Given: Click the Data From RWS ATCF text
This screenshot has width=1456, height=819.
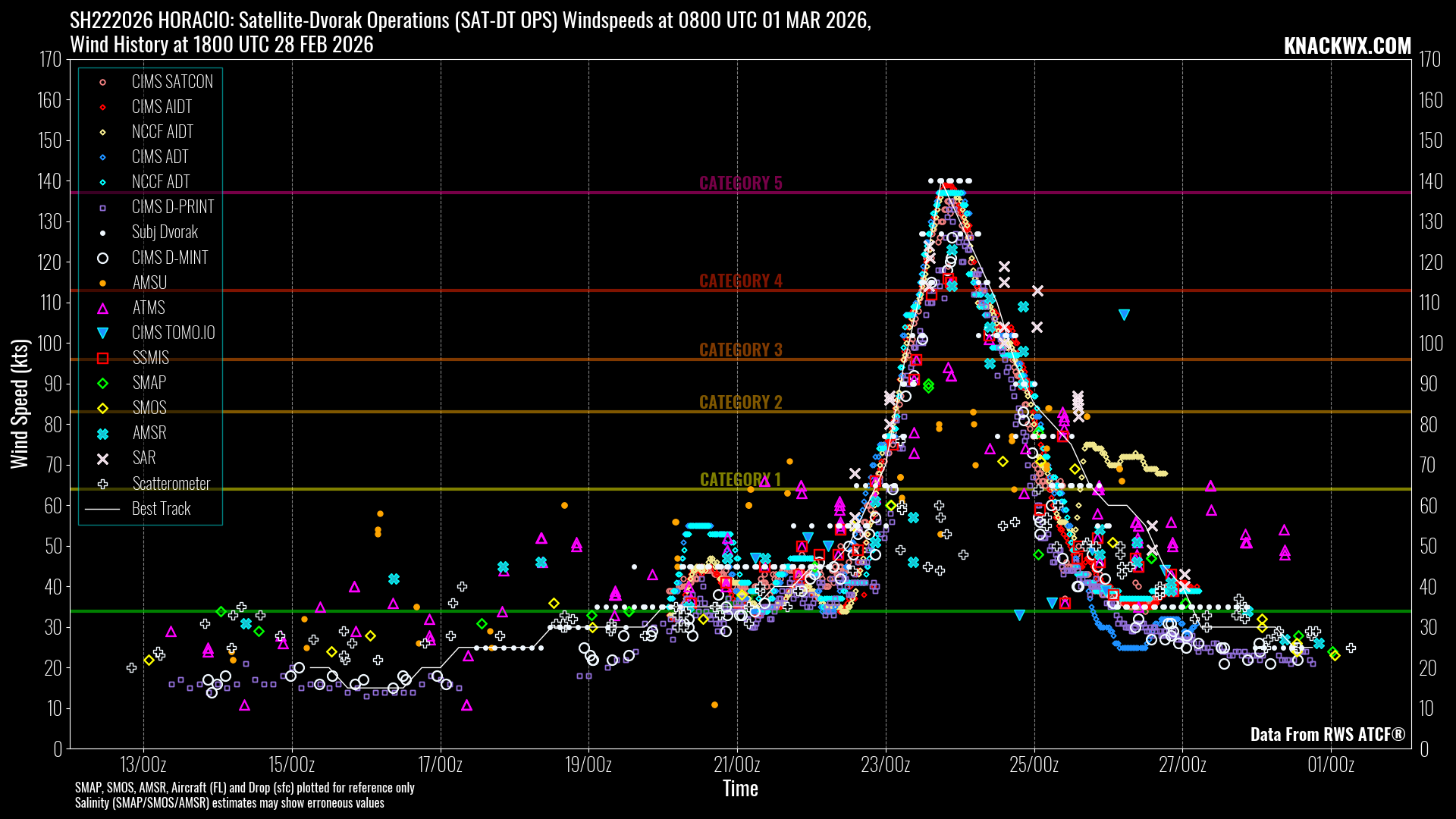Looking at the screenshot, I should point(1327,734).
